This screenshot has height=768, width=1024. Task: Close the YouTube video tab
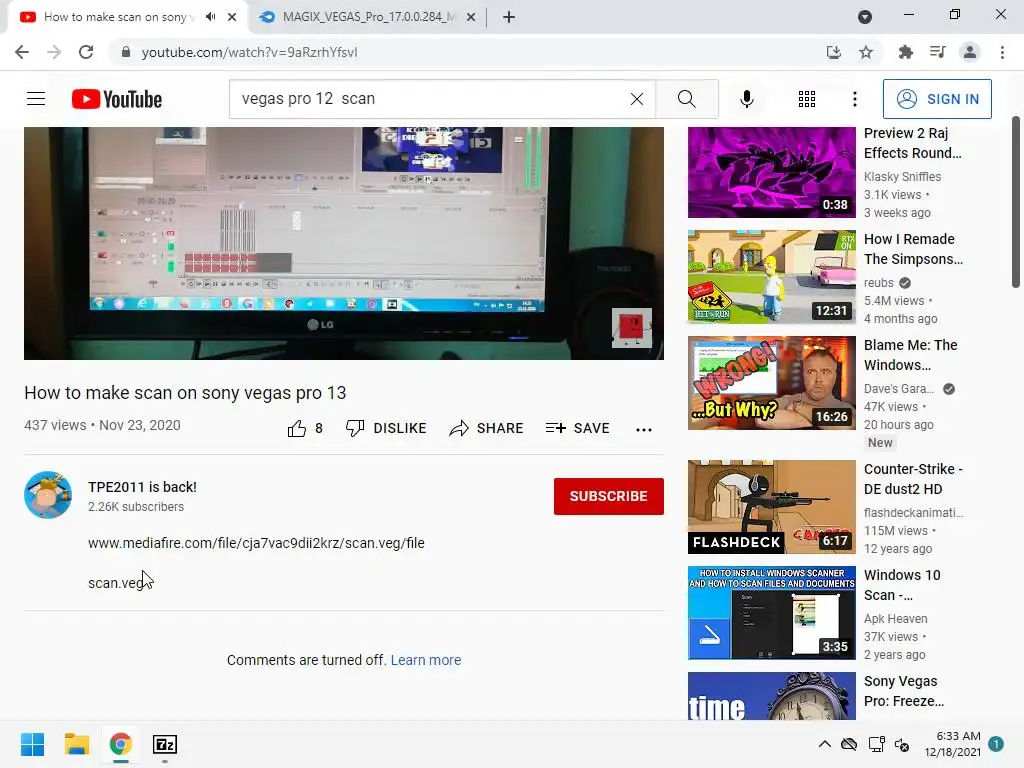232,17
